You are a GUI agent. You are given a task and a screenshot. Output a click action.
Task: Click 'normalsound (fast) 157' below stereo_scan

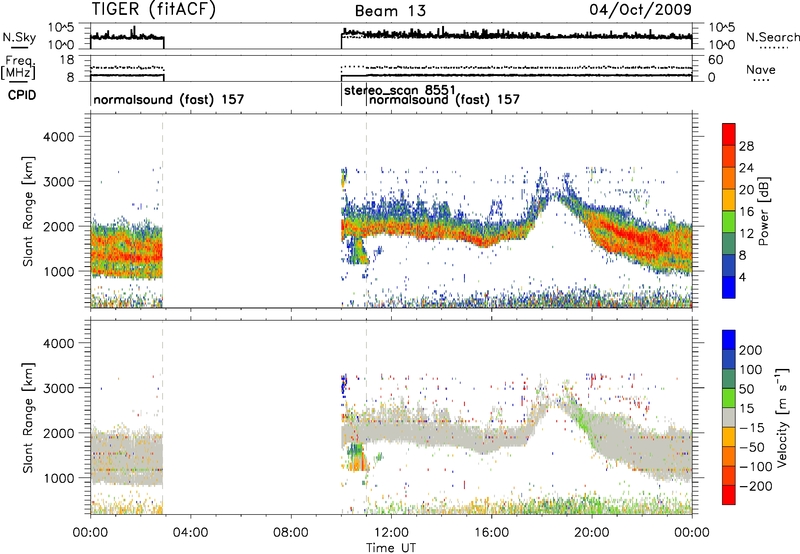click(444, 99)
